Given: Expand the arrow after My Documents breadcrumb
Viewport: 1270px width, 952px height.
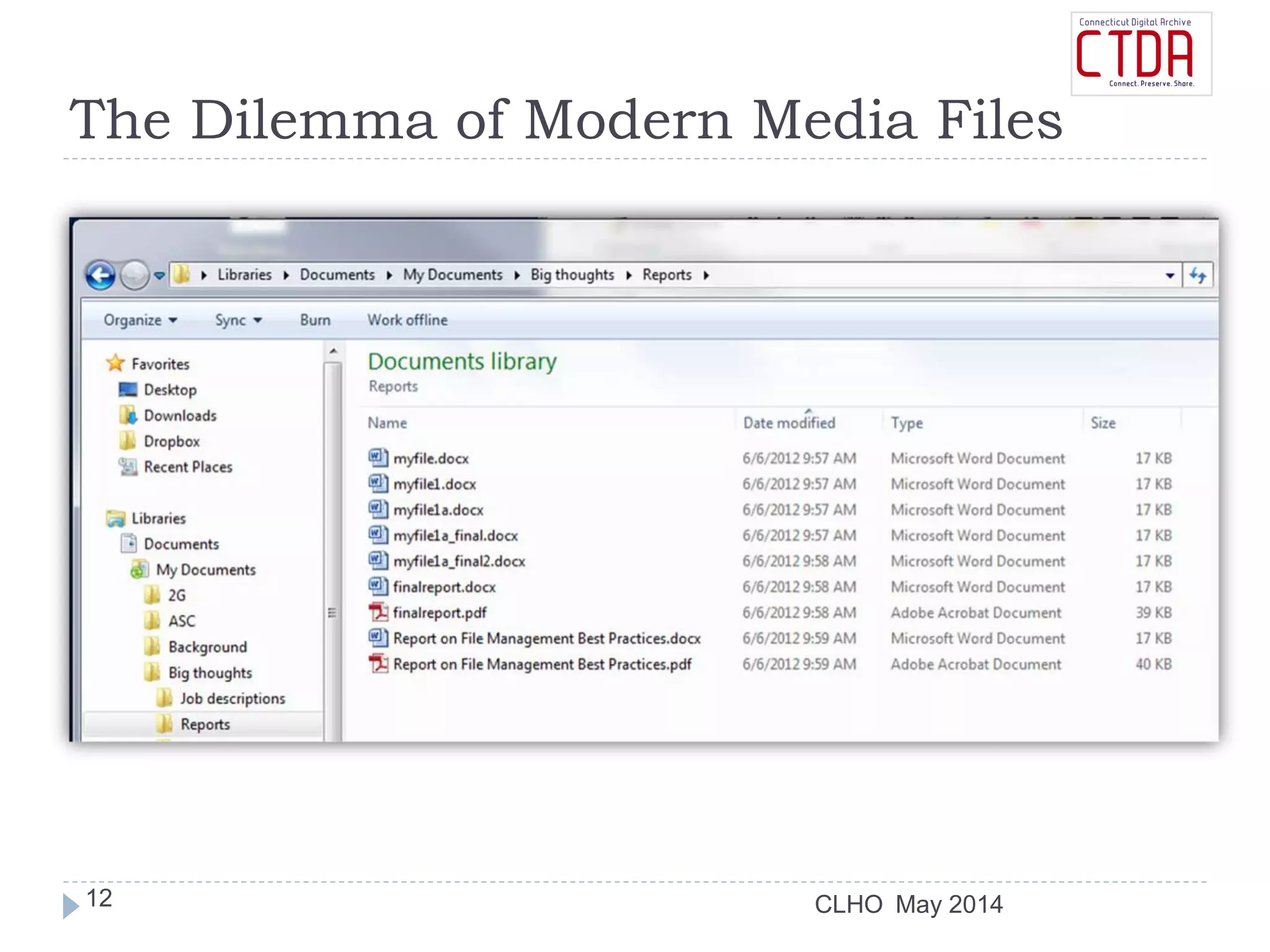Looking at the screenshot, I should (517, 275).
